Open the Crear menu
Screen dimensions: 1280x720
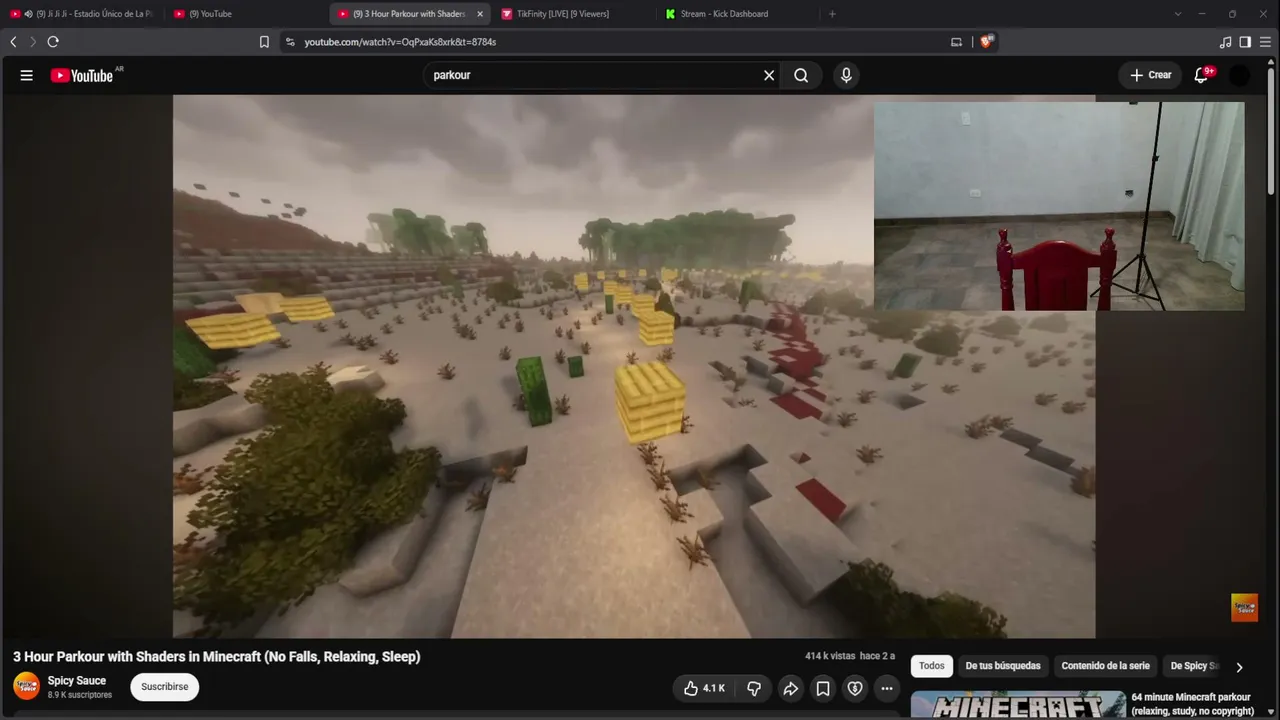(1150, 75)
